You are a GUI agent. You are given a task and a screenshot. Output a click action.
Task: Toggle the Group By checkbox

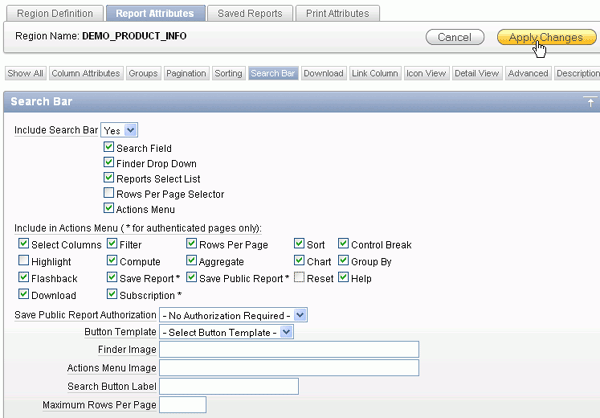[343, 260]
